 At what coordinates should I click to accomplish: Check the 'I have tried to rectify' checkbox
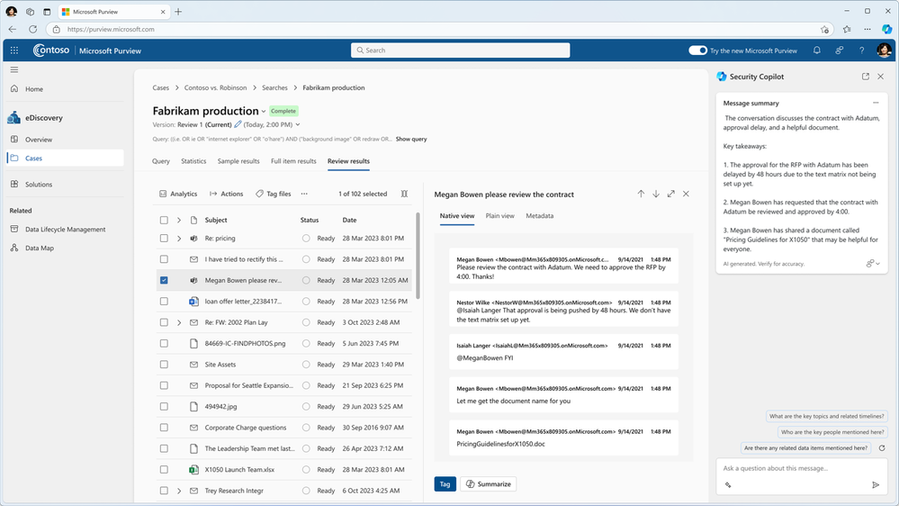[164, 259]
